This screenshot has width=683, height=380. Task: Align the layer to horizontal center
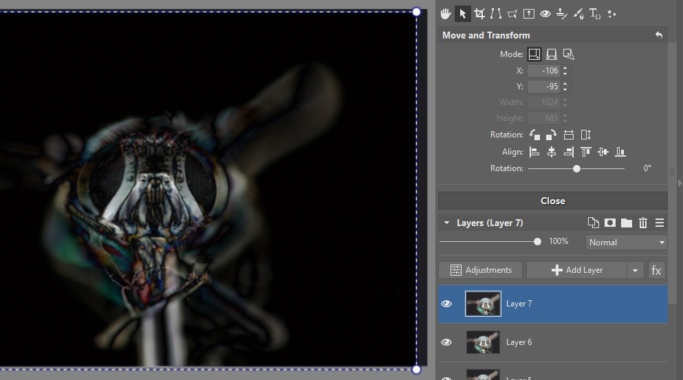click(551, 152)
